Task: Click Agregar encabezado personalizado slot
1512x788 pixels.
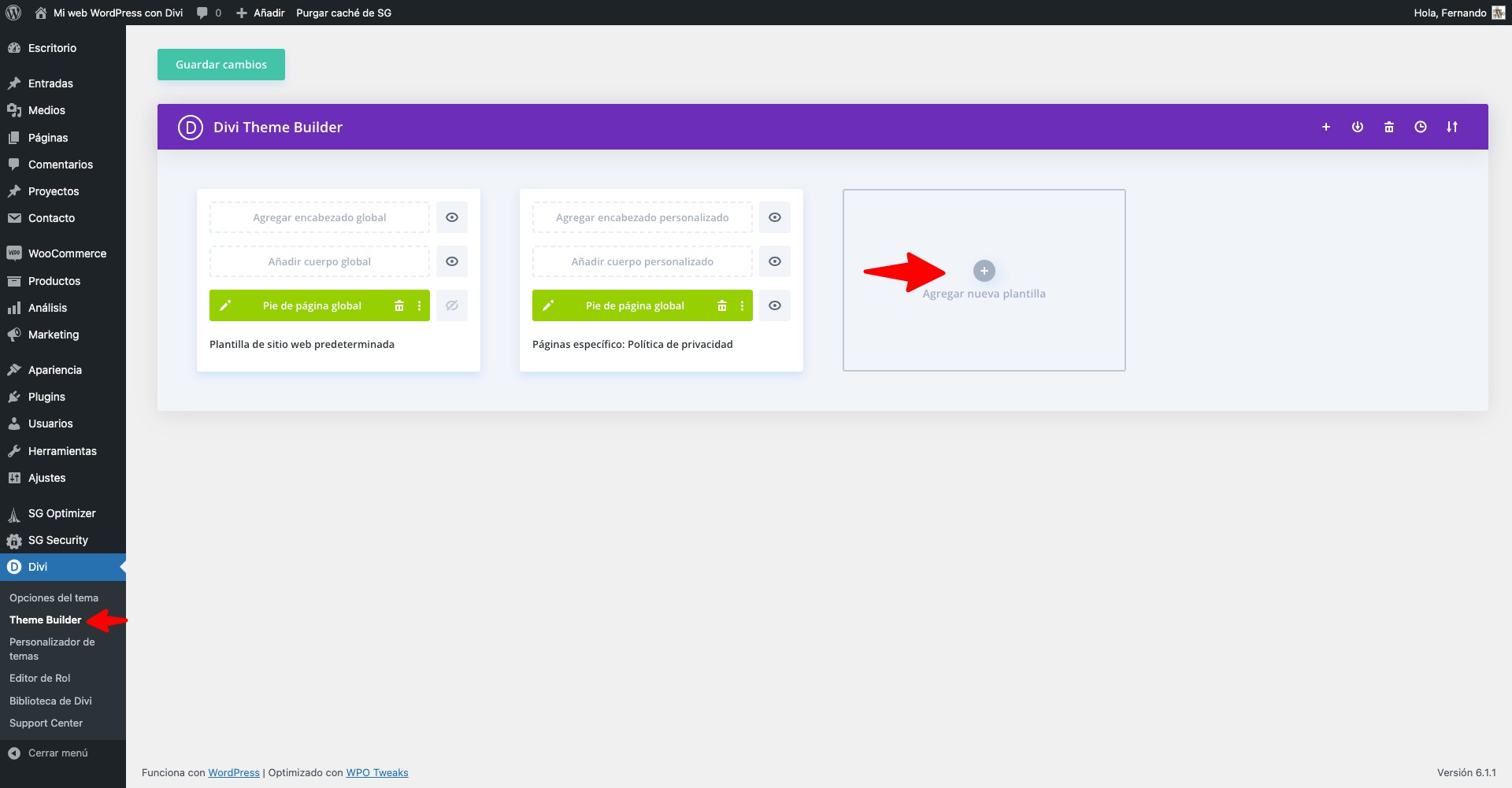Action: click(x=643, y=217)
